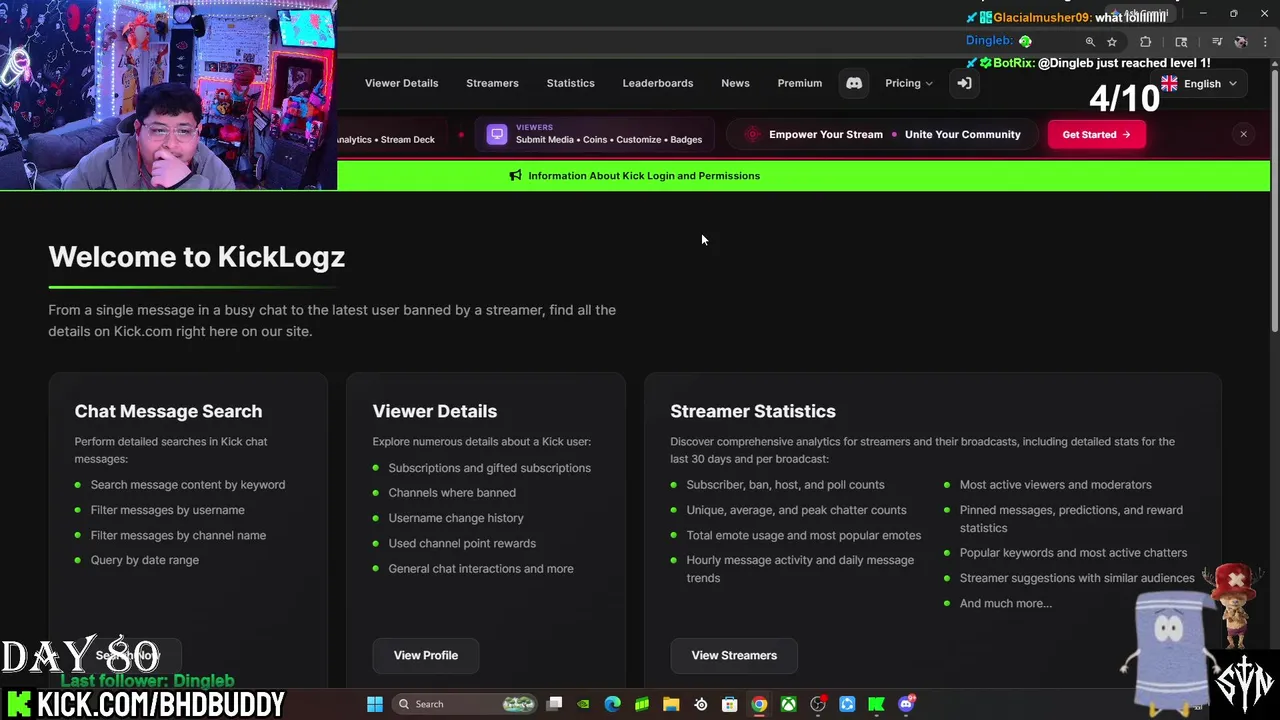Click the Streamer Statistics heading
Image resolution: width=1280 pixels, height=720 pixels.
752,411
